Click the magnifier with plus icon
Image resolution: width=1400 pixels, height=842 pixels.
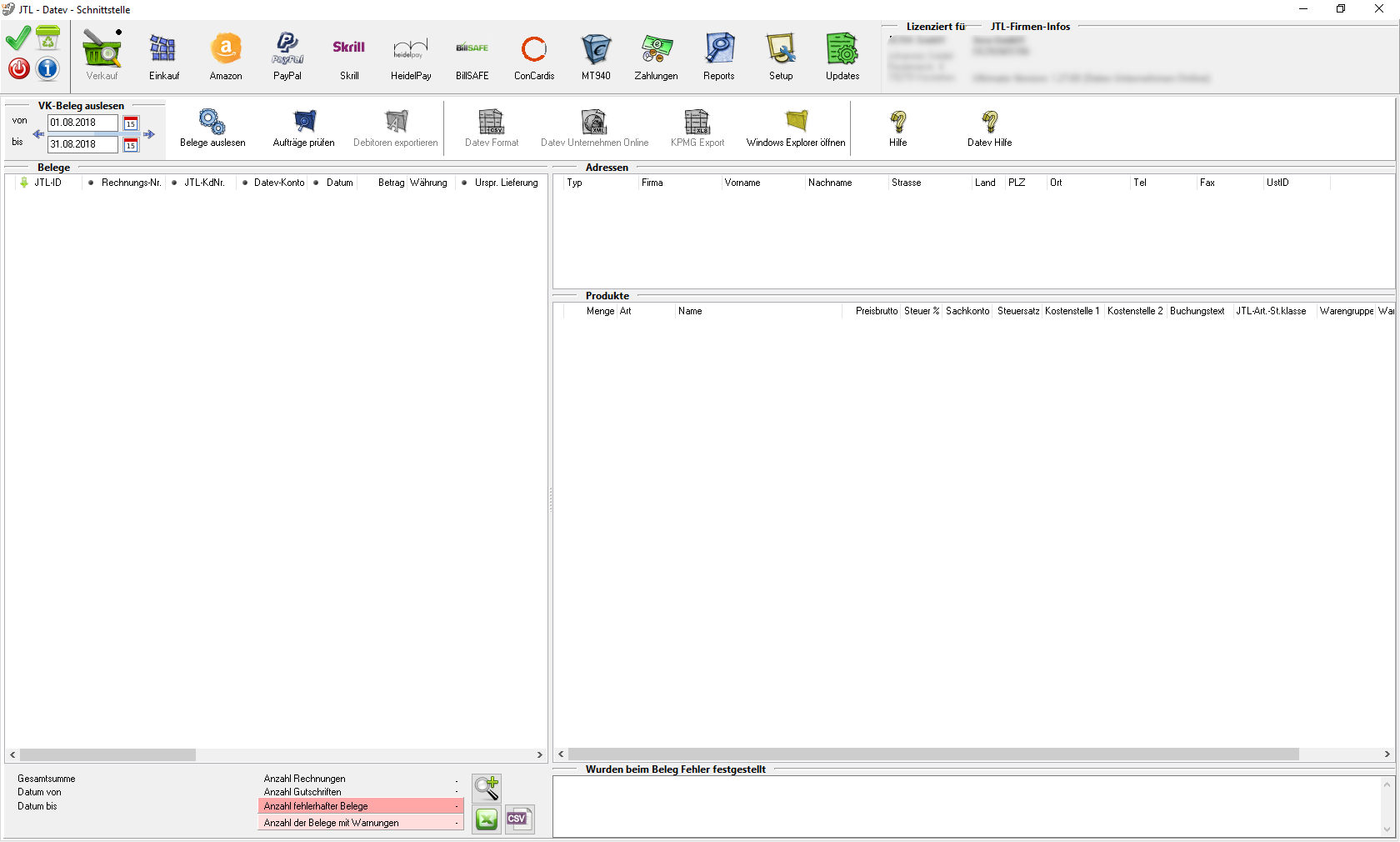click(x=487, y=787)
